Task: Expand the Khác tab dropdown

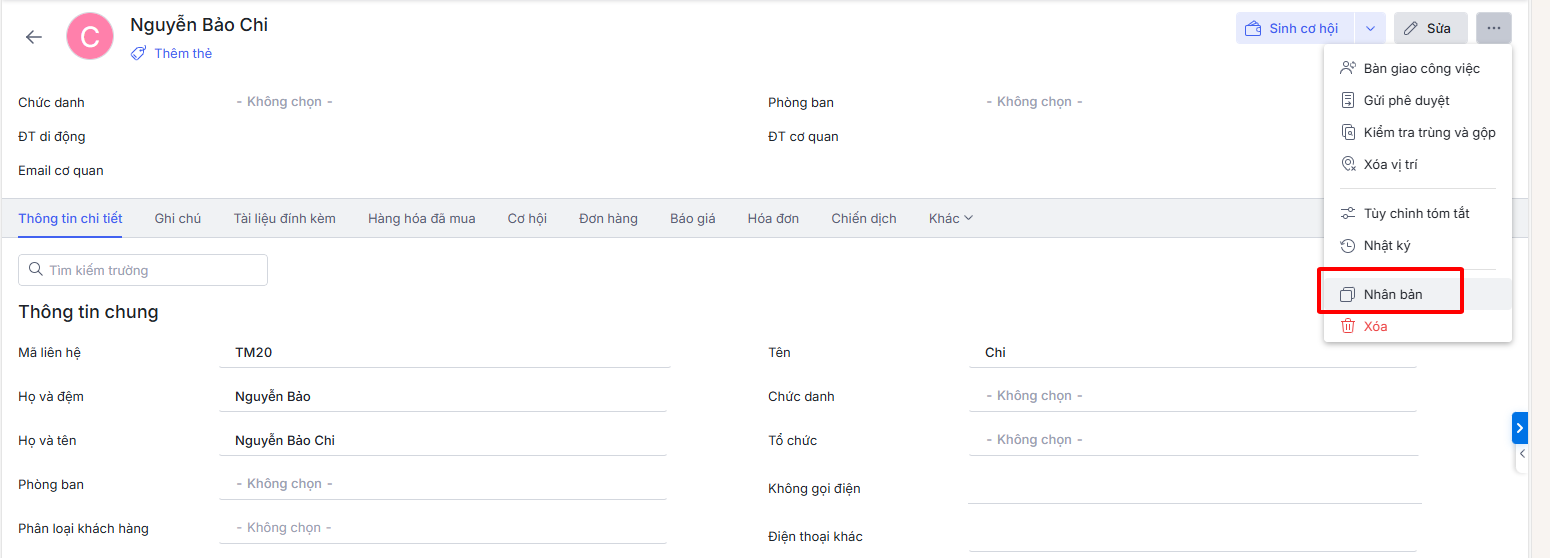Action: click(950, 219)
